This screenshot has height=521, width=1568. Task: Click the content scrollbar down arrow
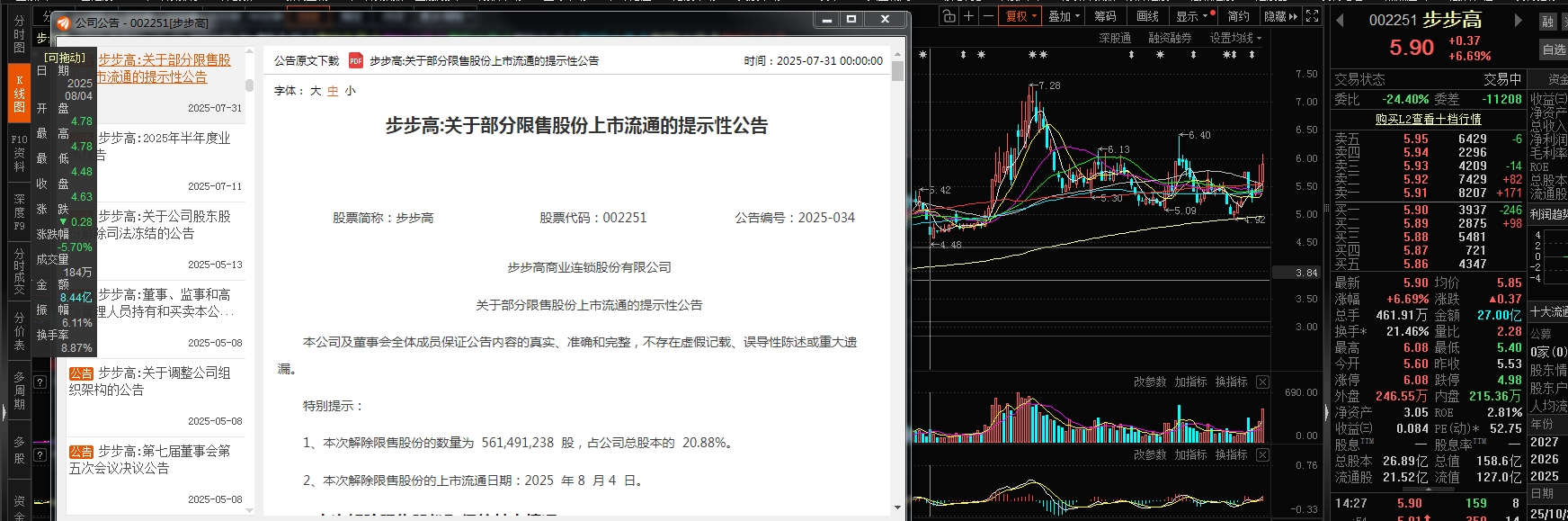[x=897, y=508]
